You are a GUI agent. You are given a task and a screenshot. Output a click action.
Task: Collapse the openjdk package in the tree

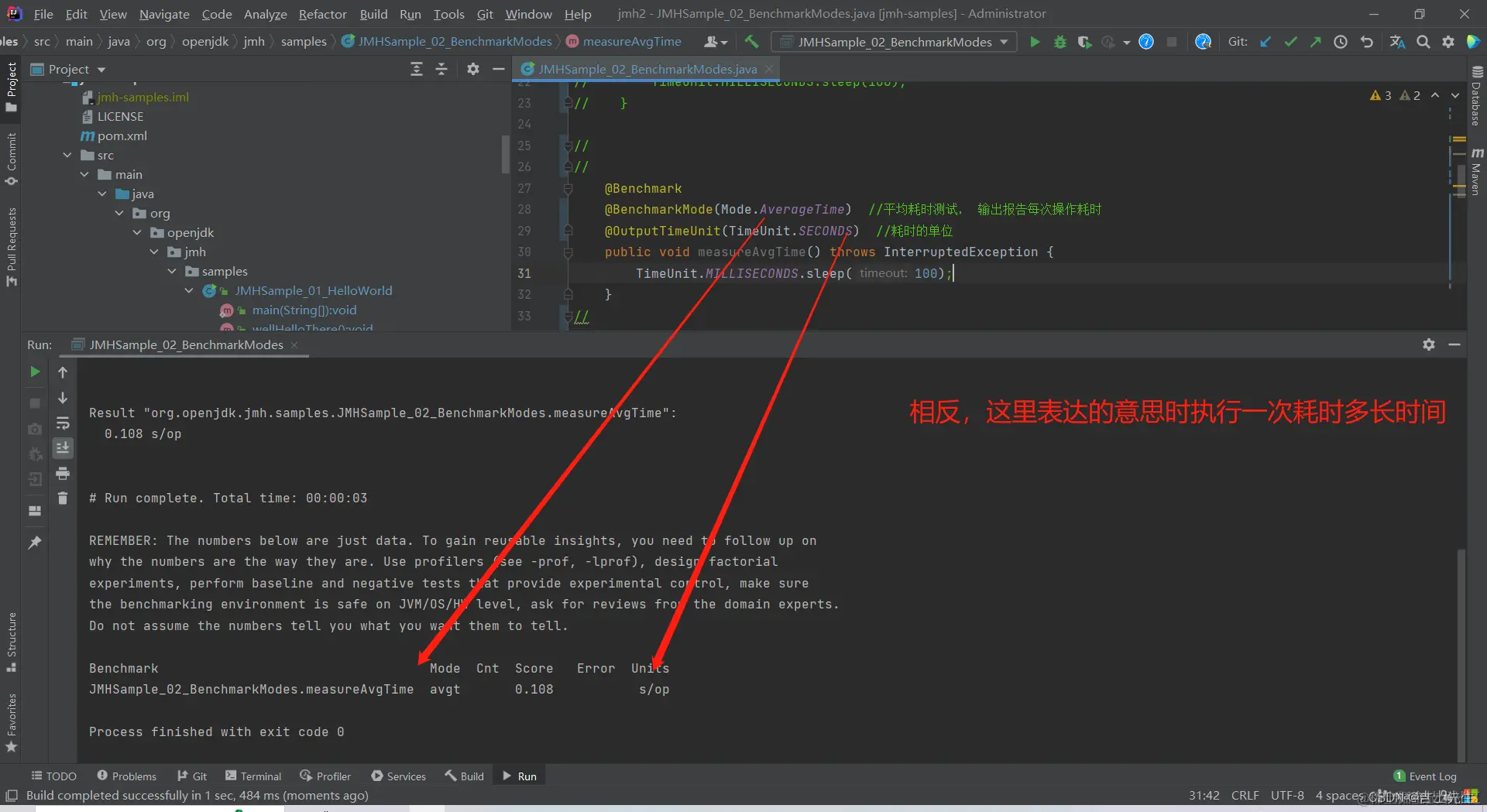pyautogui.click(x=137, y=232)
